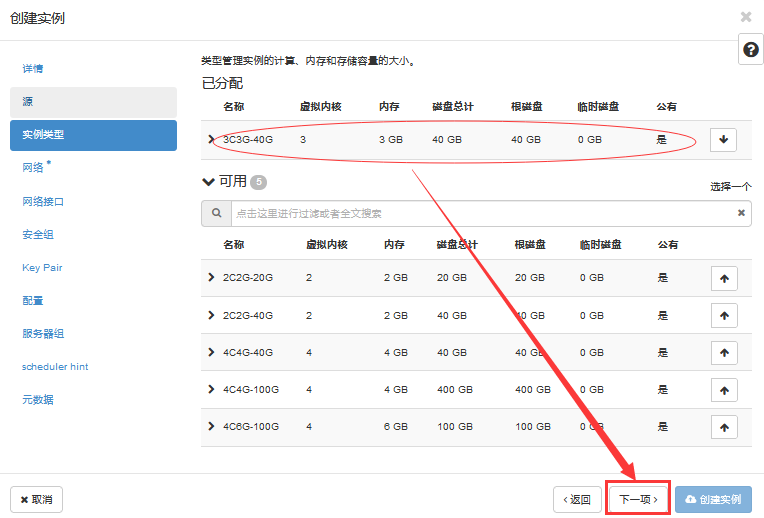Clear the filter box with the X icon
Image resolution: width=764 pixels, height=518 pixels.
pos(741,213)
